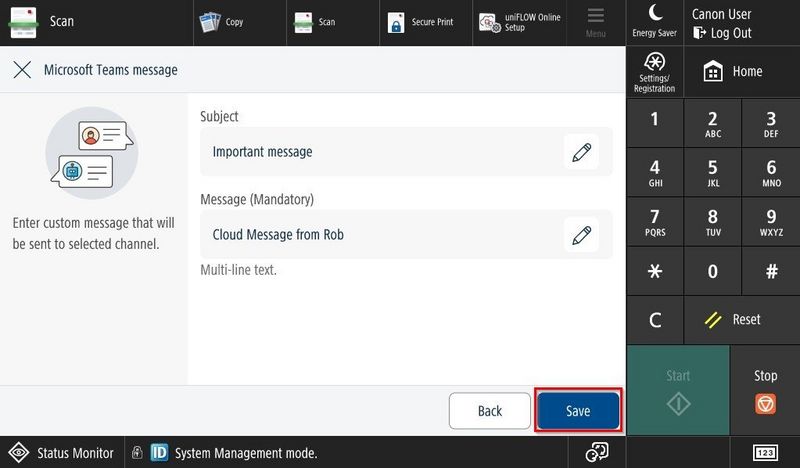800x468 pixels.
Task: Edit the Message field with pencil icon
Action: (581, 235)
